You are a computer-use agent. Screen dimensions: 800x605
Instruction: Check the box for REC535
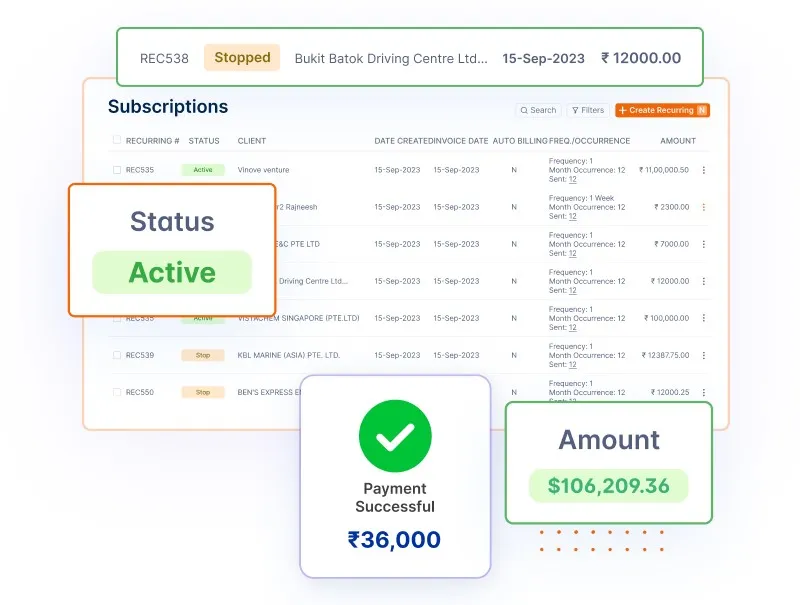pyautogui.click(x=117, y=170)
